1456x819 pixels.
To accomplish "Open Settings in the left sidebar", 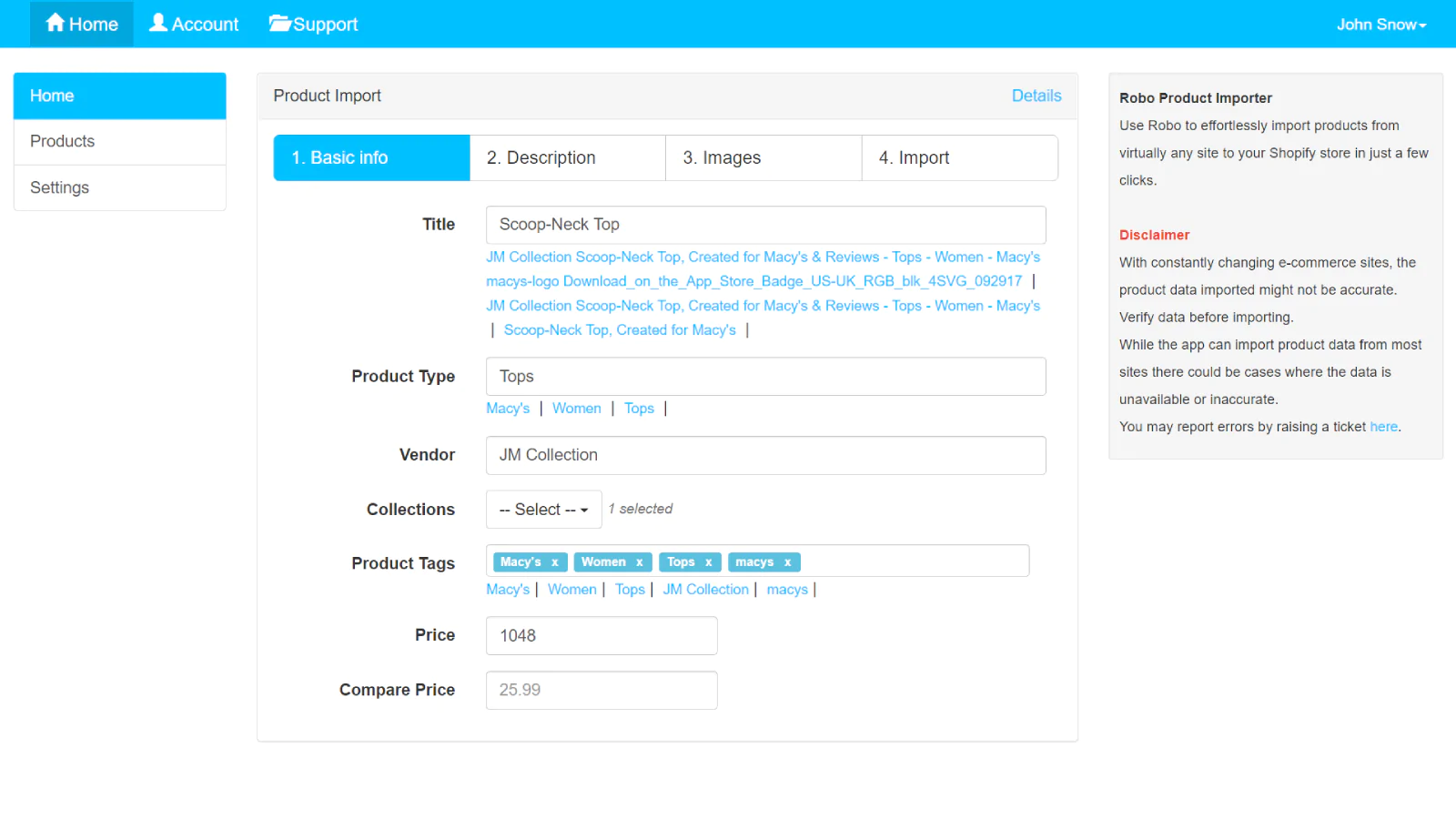I will (x=120, y=187).
